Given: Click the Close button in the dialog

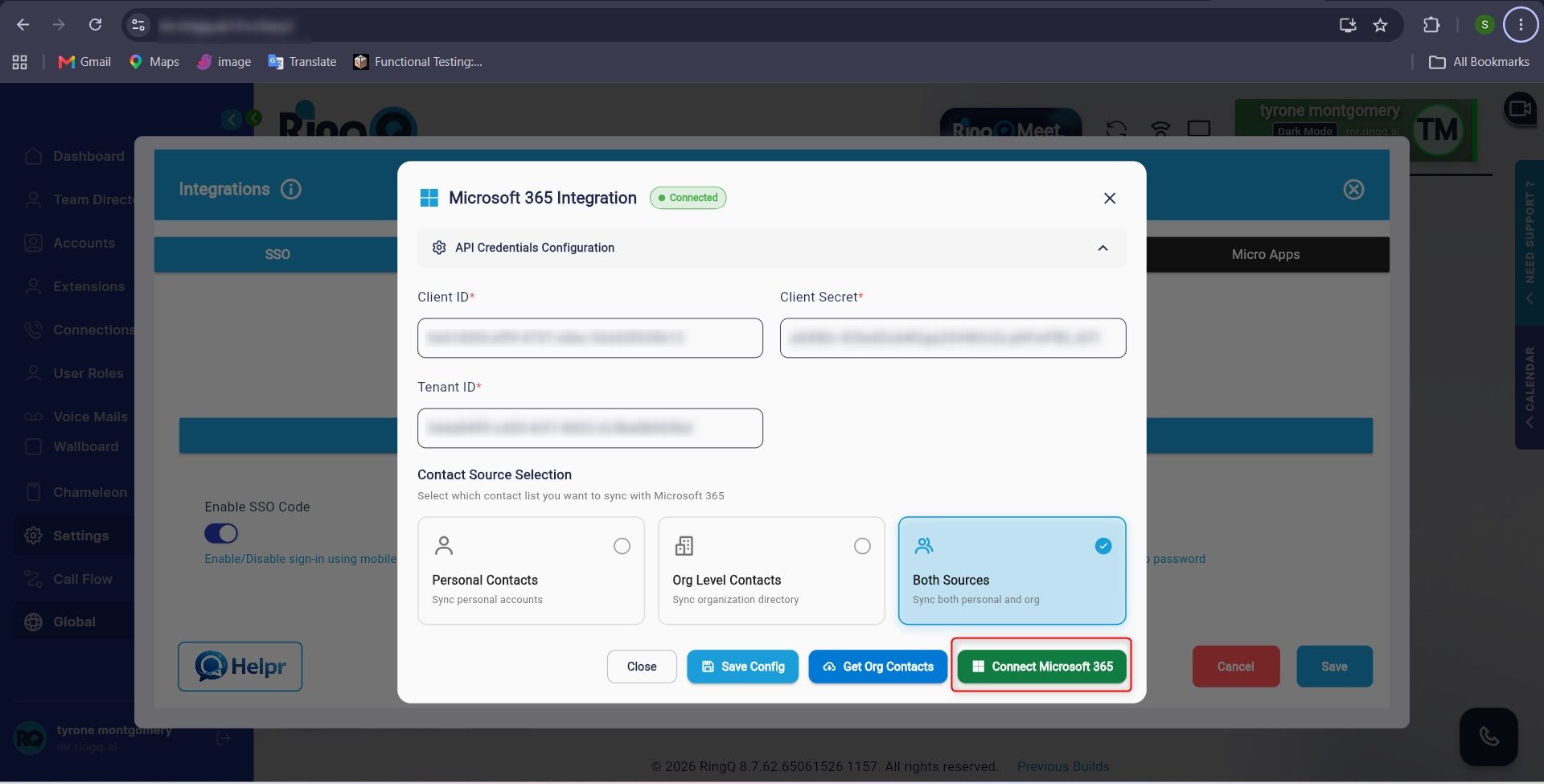Looking at the screenshot, I should (x=642, y=667).
